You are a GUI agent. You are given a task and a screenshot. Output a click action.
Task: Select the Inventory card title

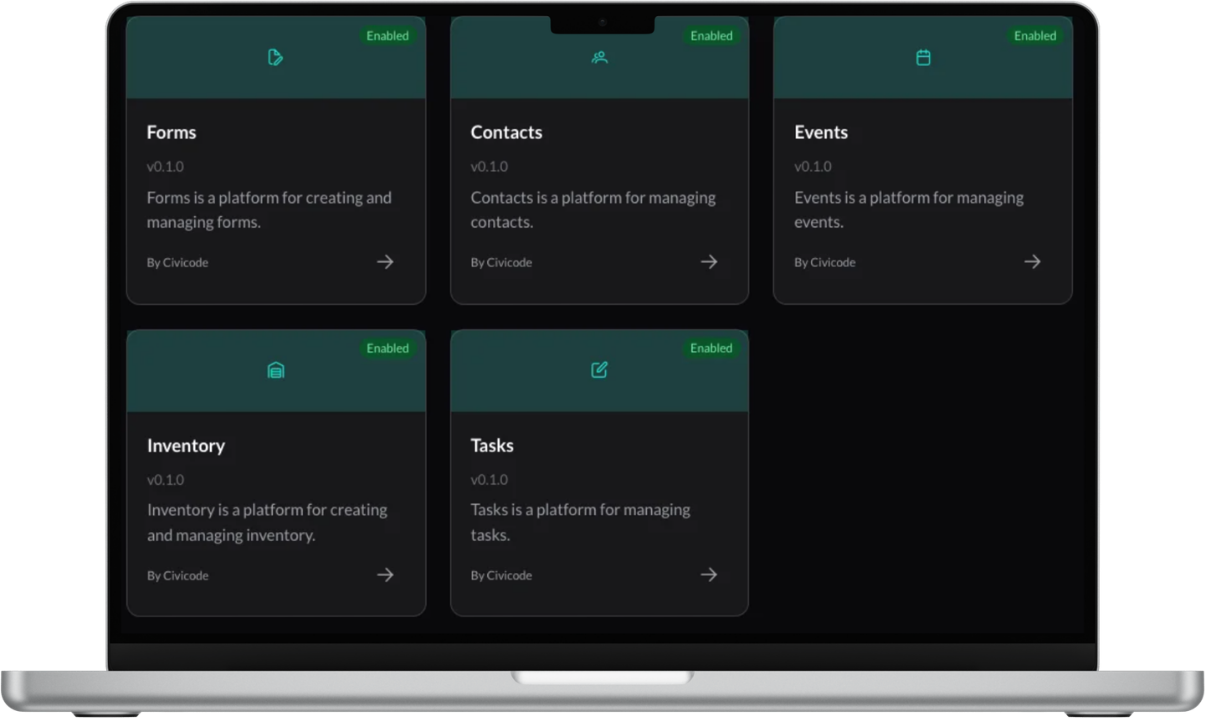(186, 446)
